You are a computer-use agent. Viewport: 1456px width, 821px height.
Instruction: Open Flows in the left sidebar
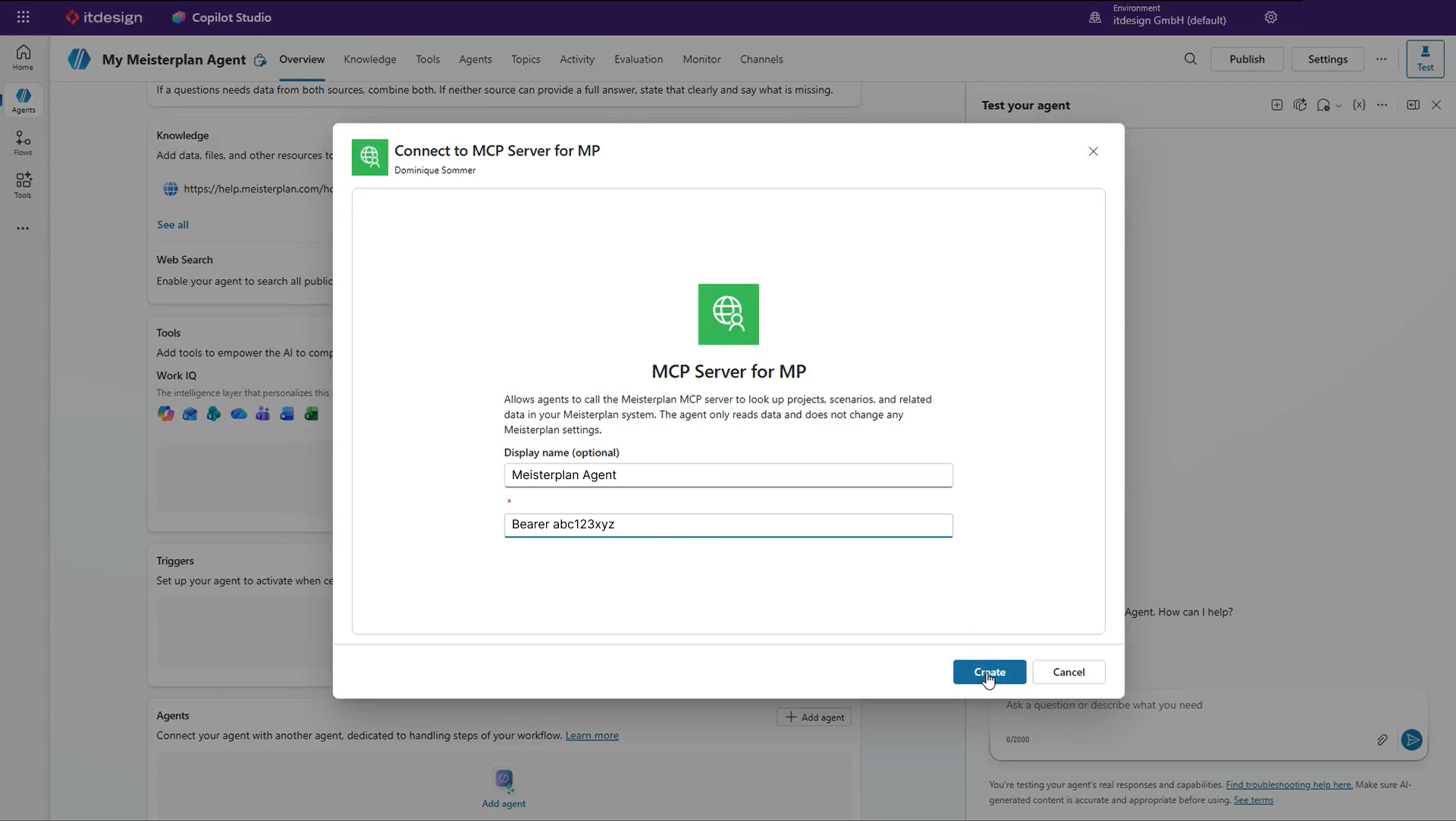[24, 143]
